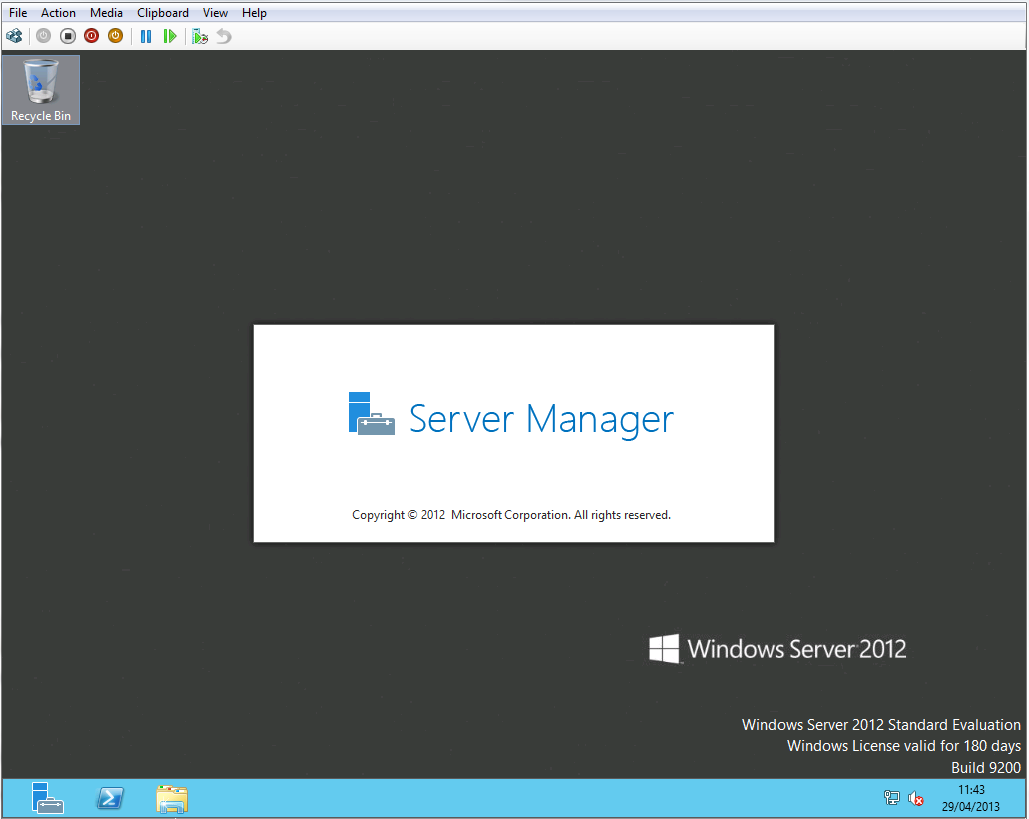Click the muted speaker volume tray icon
Viewport: 1029px width, 819px height.
point(915,798)
